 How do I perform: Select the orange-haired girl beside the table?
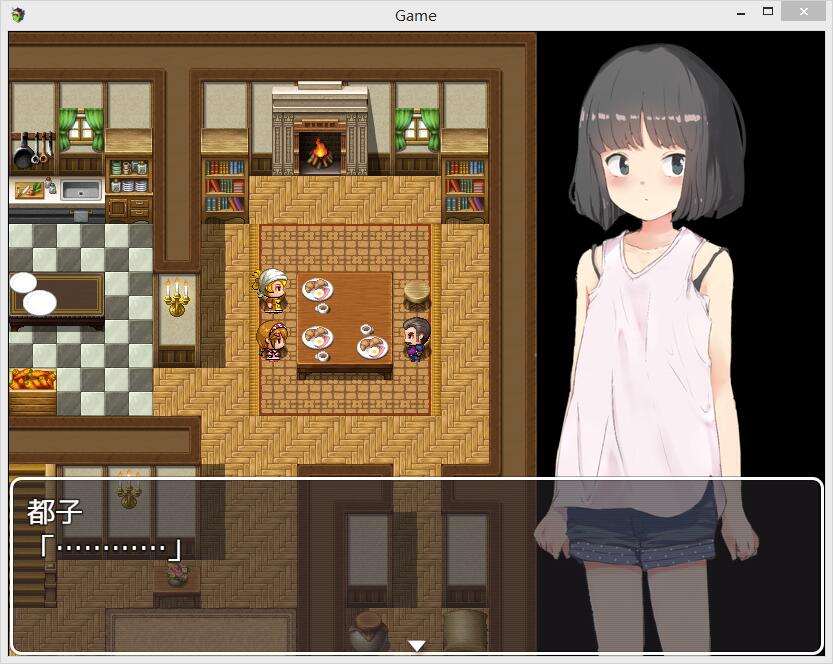point(272,340)
